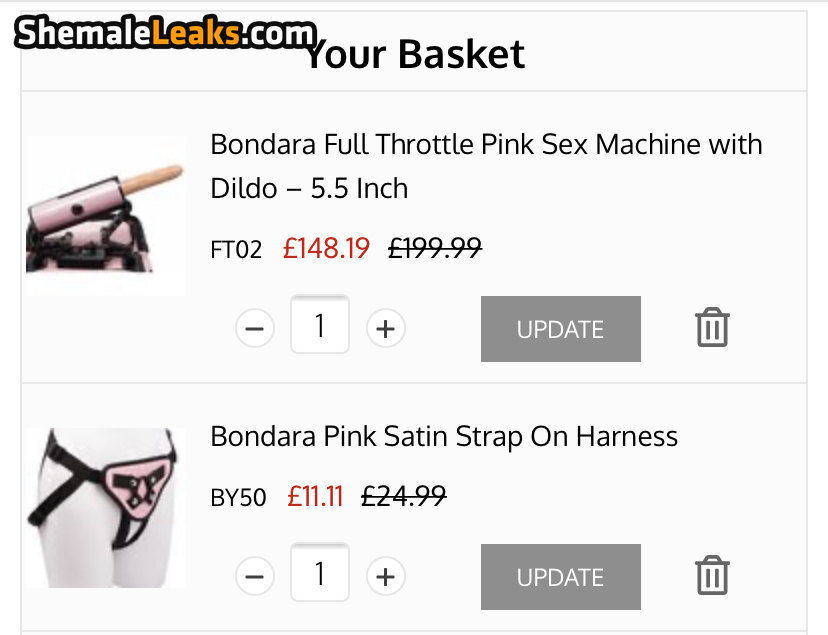The width and height of the screenshot is (828, 635).
Task: Focus quantity field of the Full Throttle machine
Action: pos(320,326)
